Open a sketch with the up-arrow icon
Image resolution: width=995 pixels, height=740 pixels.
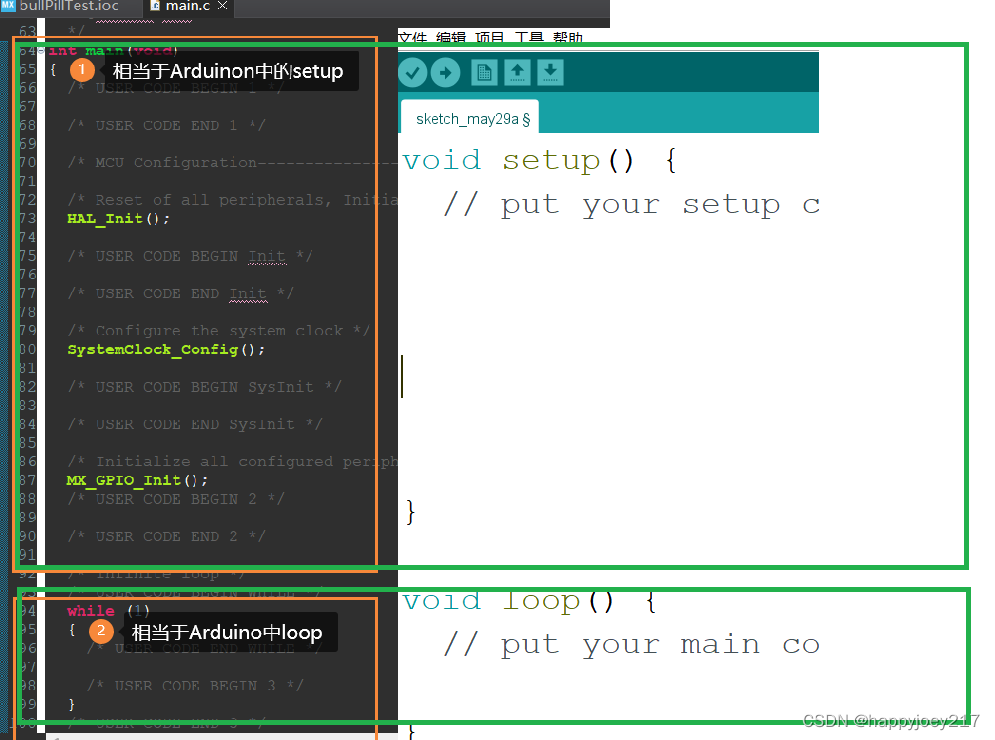pos(517,72)
